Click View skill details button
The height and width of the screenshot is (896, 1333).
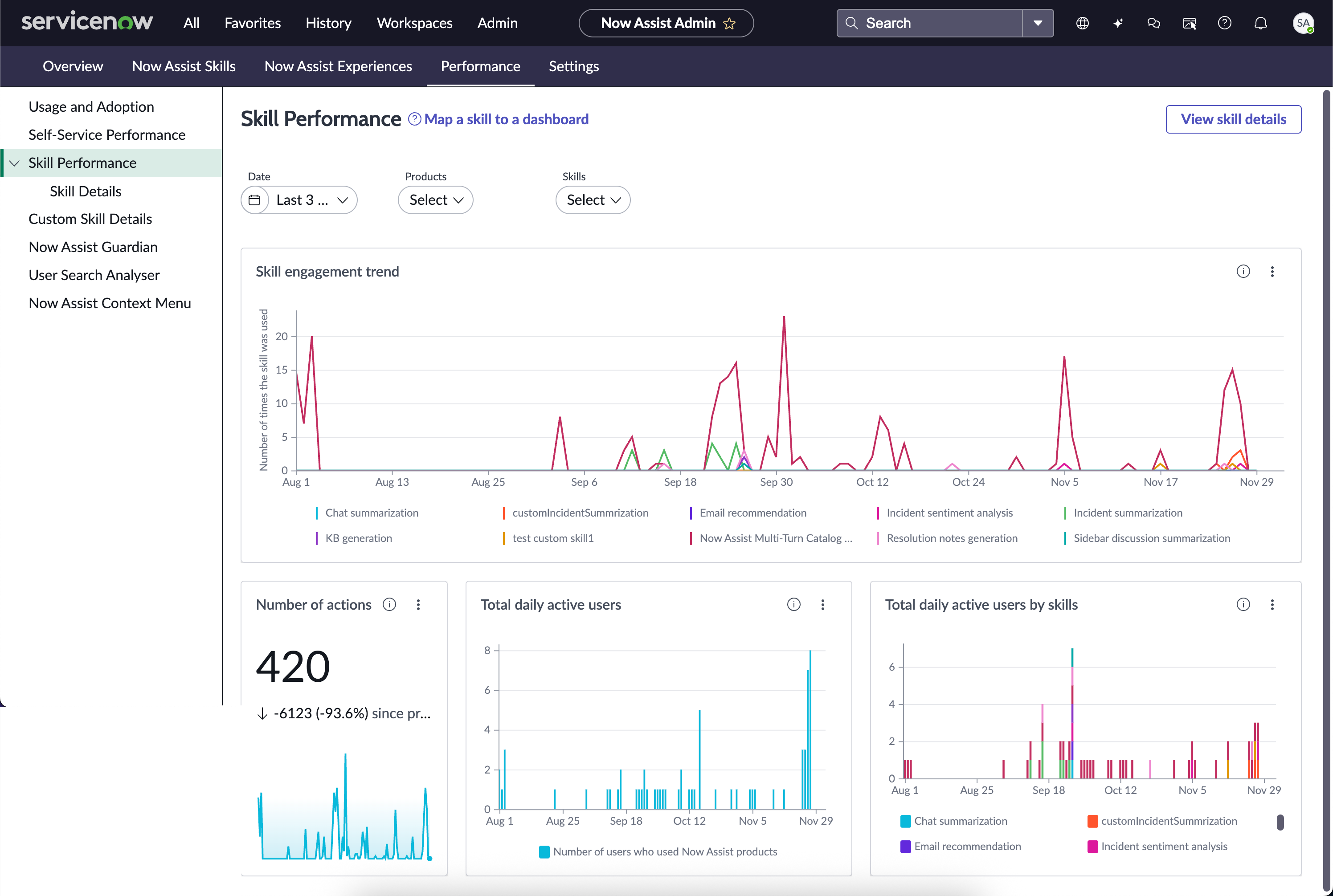coord(1234,119)
